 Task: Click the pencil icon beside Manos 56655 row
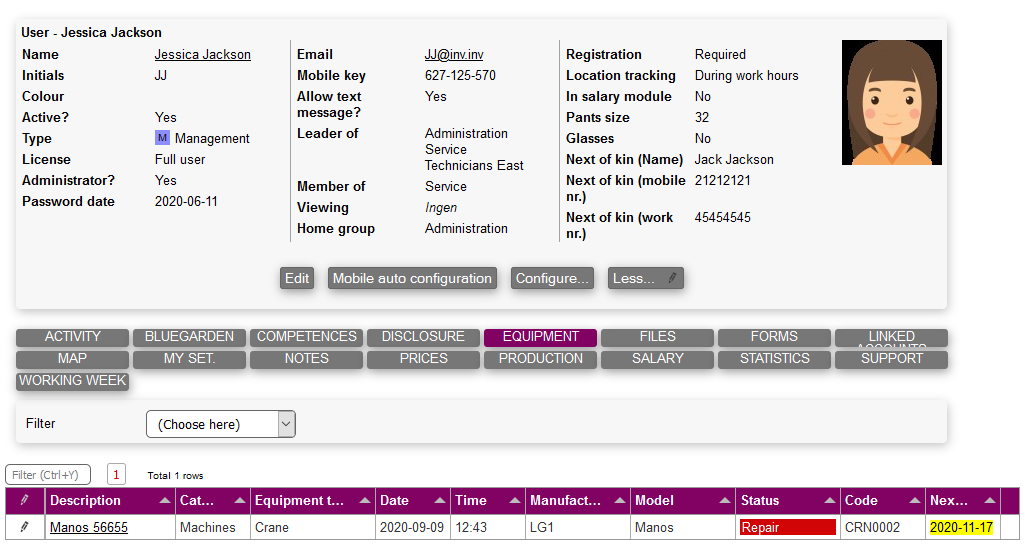(25, 527)
